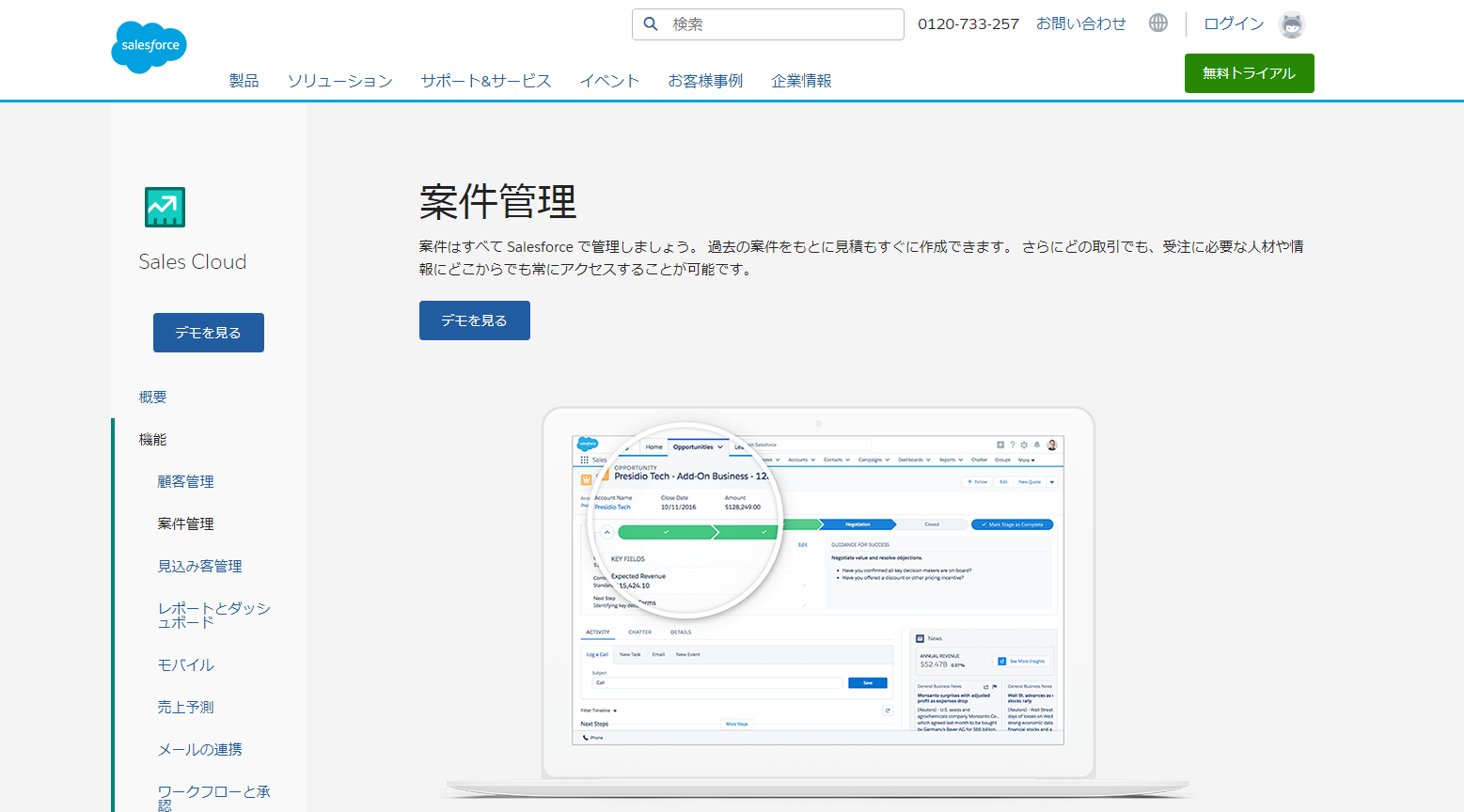Image resolution: width=1464 pixels, height=812 pixels.
Task: Click the ログイン link
Action: point(1234,23)
